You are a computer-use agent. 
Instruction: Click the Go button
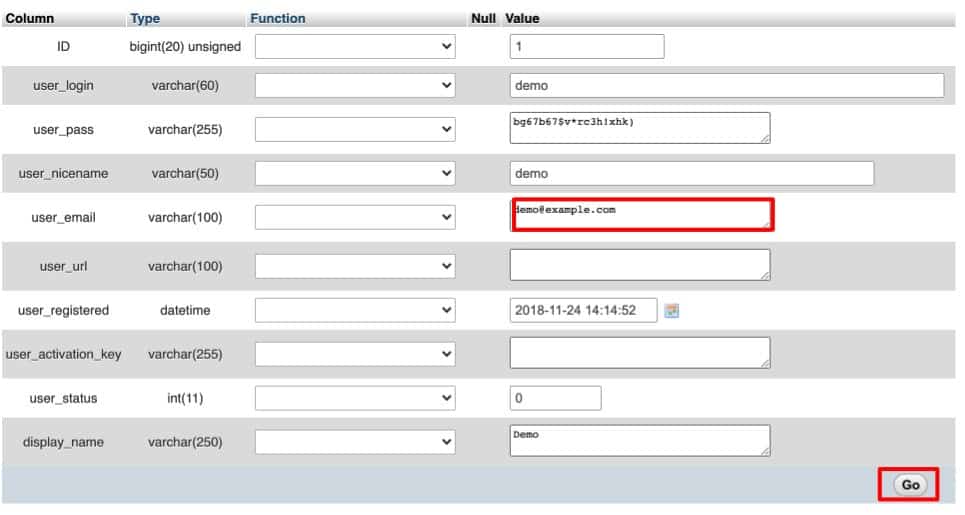point(910,485)
